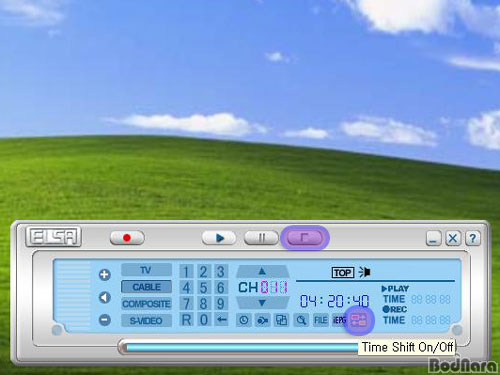Click the progress bar at the bottom
The height and width of the screenshot is (375, 500).
click(x=241, y=348)
